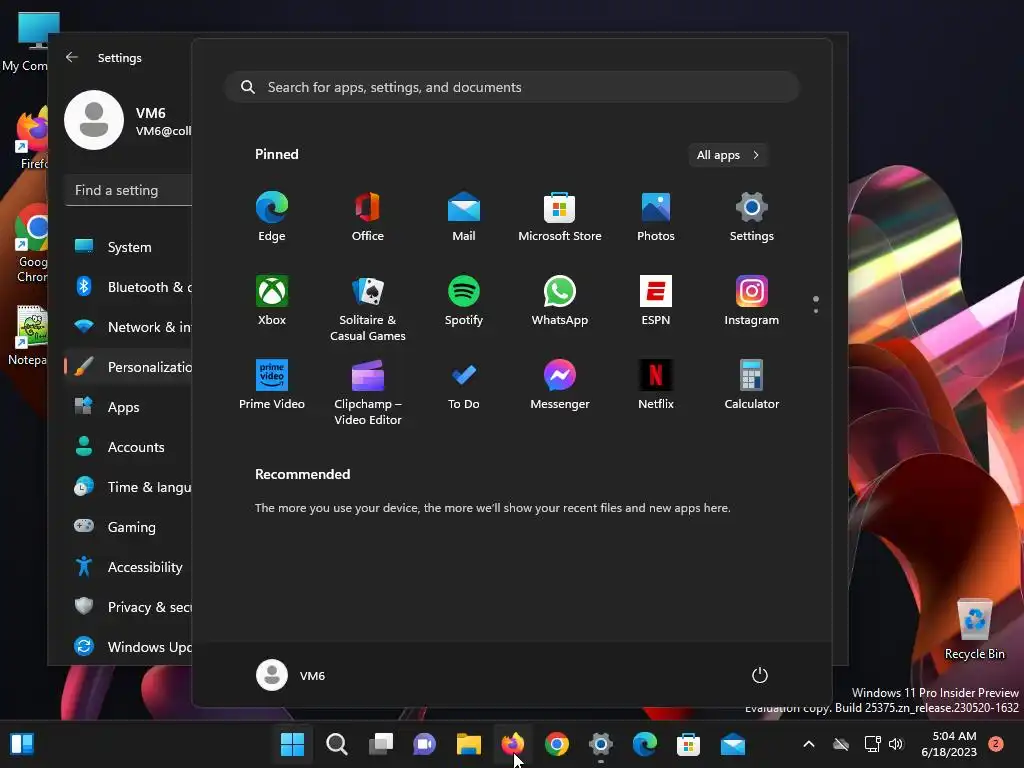Viewport: 1024px width, 768px height.
Task: Open Windows Update in Settings
Action: (x=129, y=647)
